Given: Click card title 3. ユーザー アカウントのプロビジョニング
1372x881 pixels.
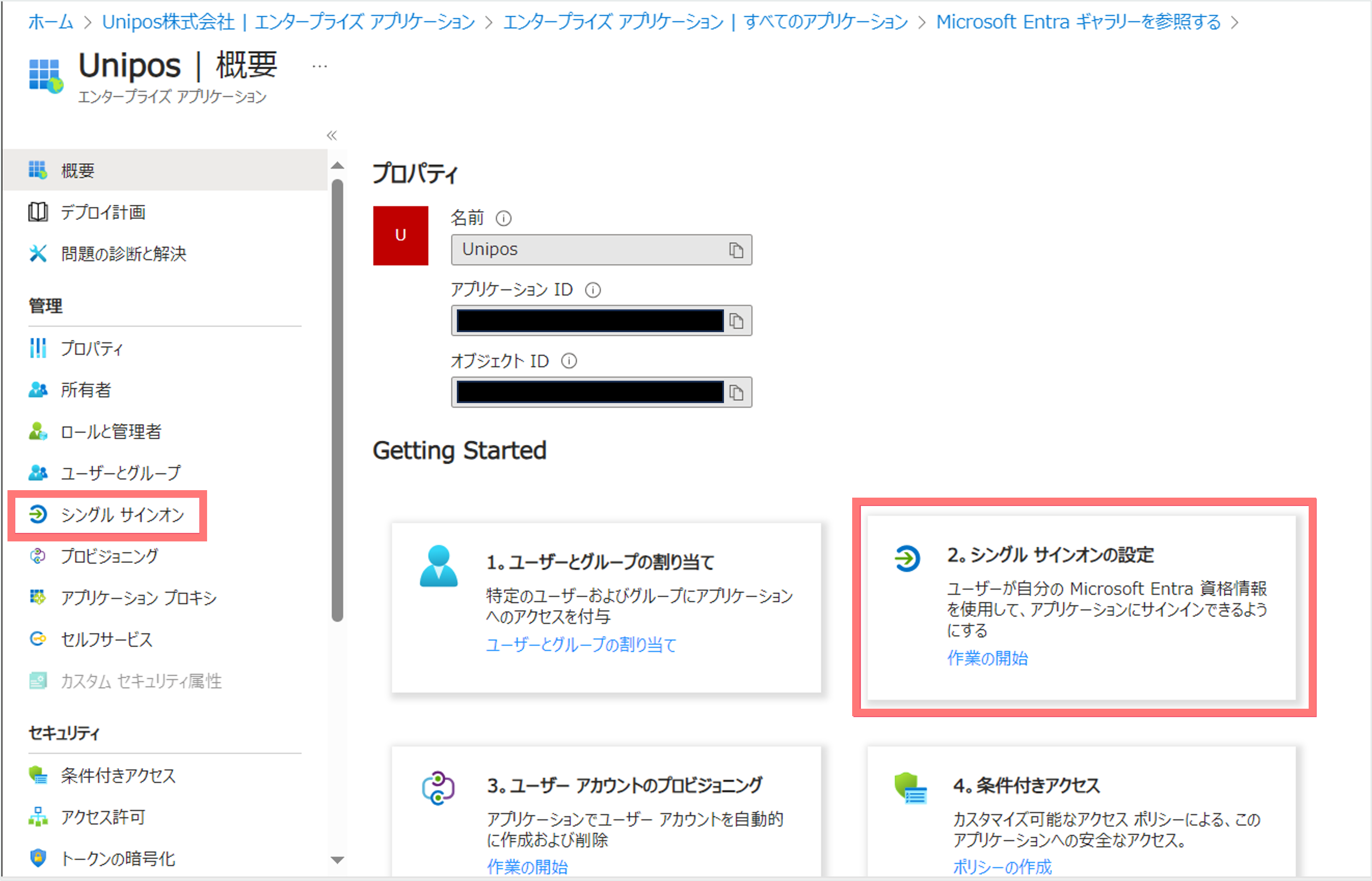Looking at the screenshot, I should 624,786.
